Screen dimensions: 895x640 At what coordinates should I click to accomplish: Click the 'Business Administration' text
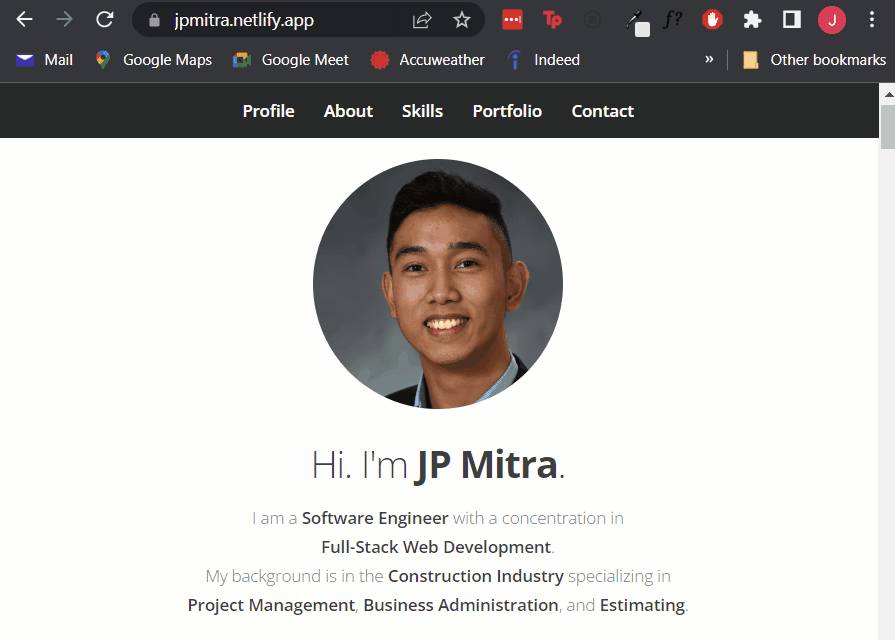point(461,605)
